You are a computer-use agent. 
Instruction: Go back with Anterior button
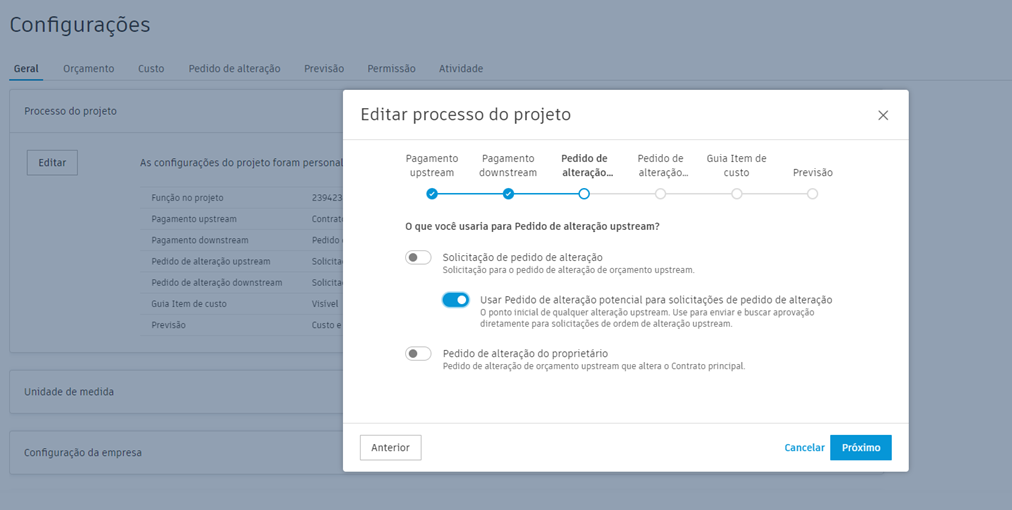(x=390, y=447)
